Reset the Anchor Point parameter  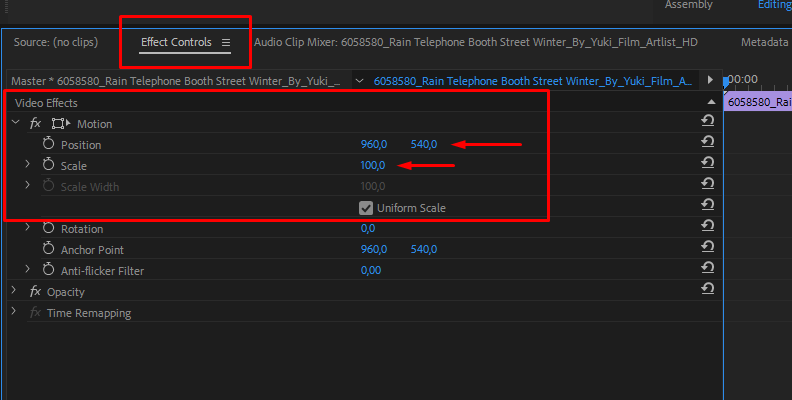pos(708,246)
